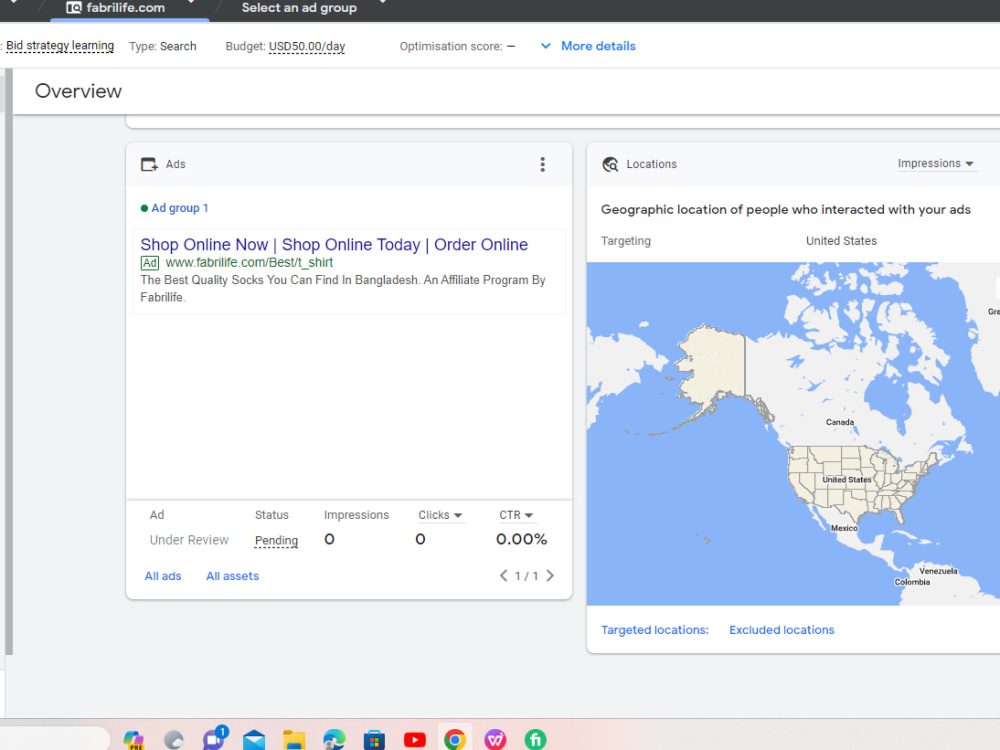This screenshot has height=750, width=1000.
Task: Click the Bid strategy learning status
Action: (60, 46)
